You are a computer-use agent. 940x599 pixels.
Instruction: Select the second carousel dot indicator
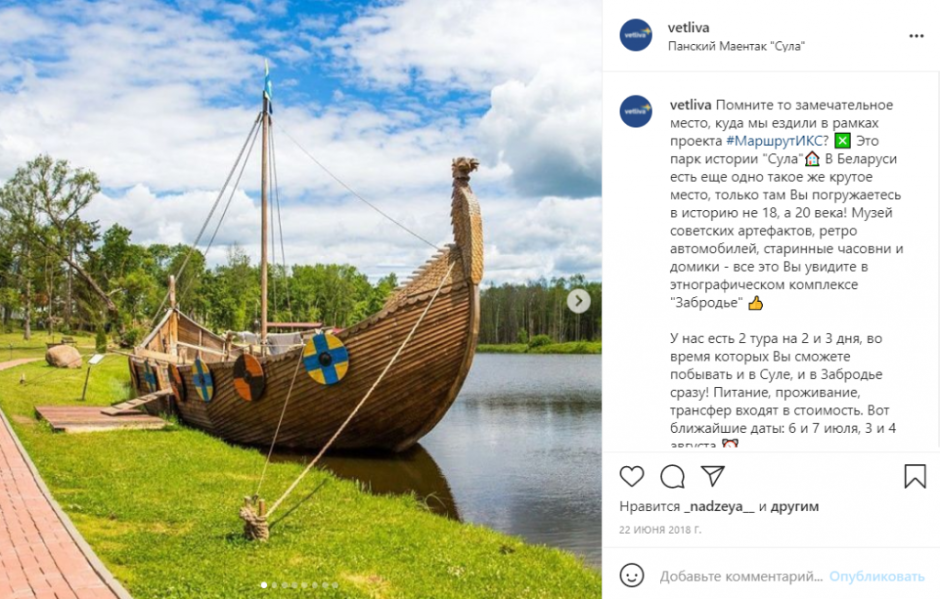274,585
